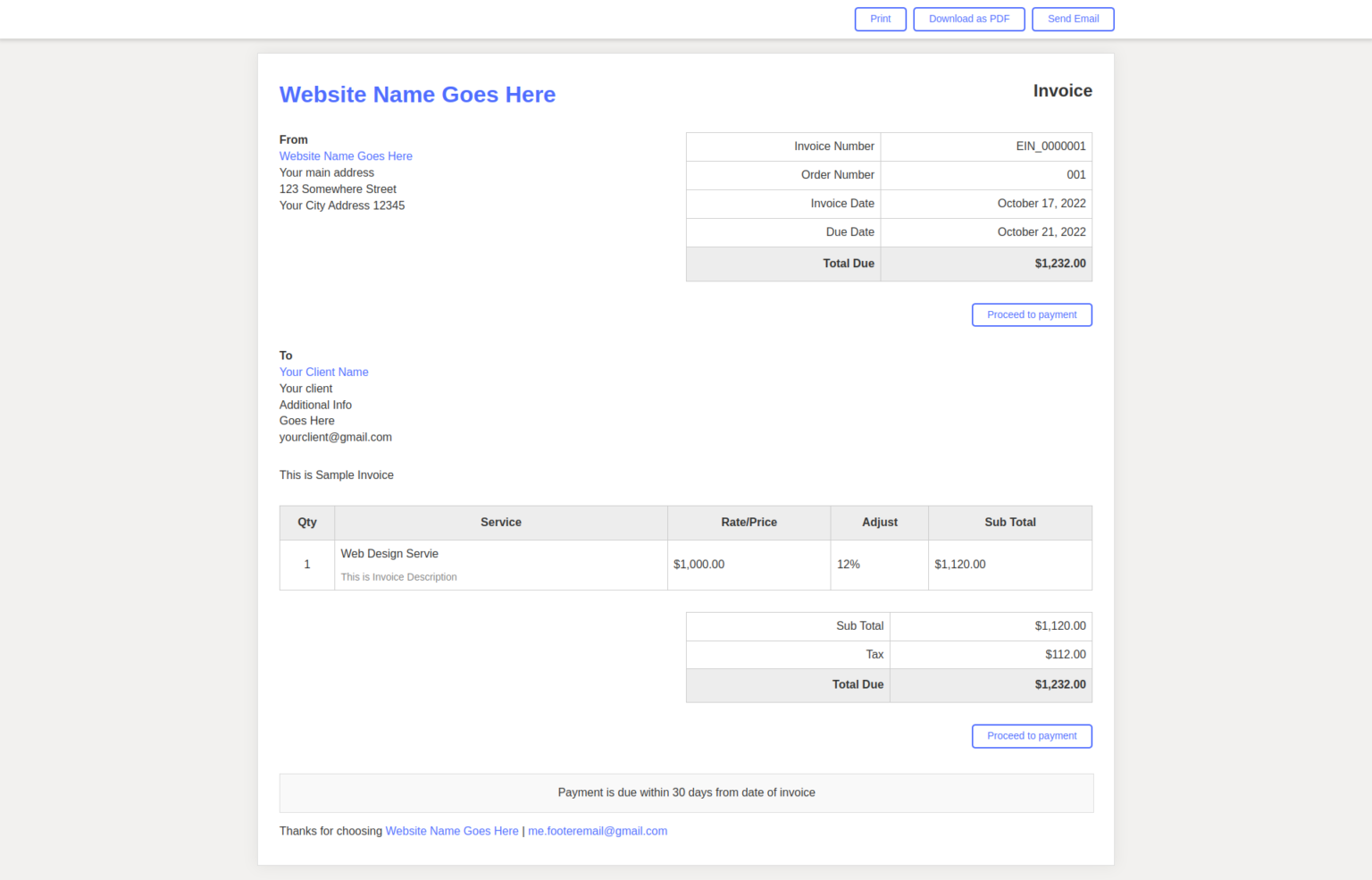The width and height of the screenshot is (1372, 880).
Task: Click the upper Proceed to payment button
Action: (x=1032, y=314)
